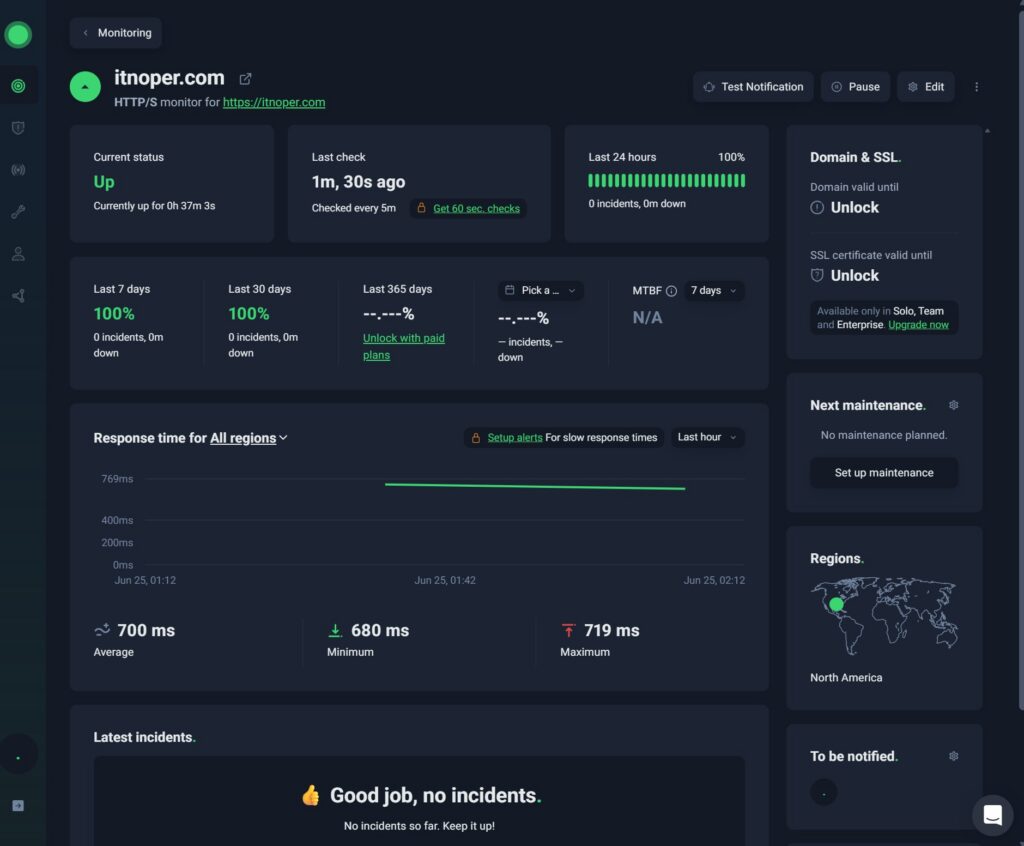Screen dimensions: 1024x846
Task: Open the Status pages broadcast icon in sidebar
Action: coord(18,170)
